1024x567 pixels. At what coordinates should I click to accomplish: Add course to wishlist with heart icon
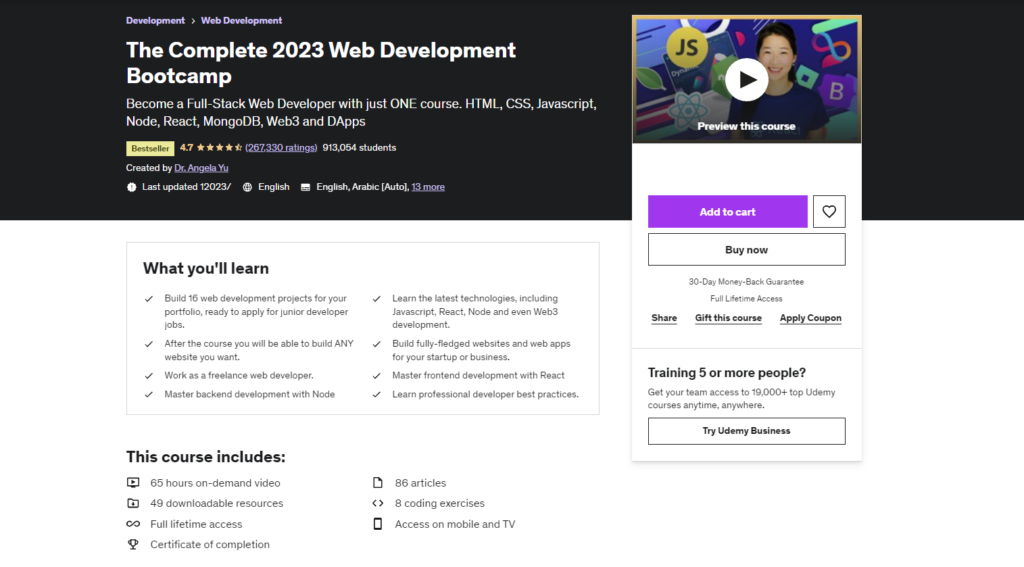coord(829,212)
